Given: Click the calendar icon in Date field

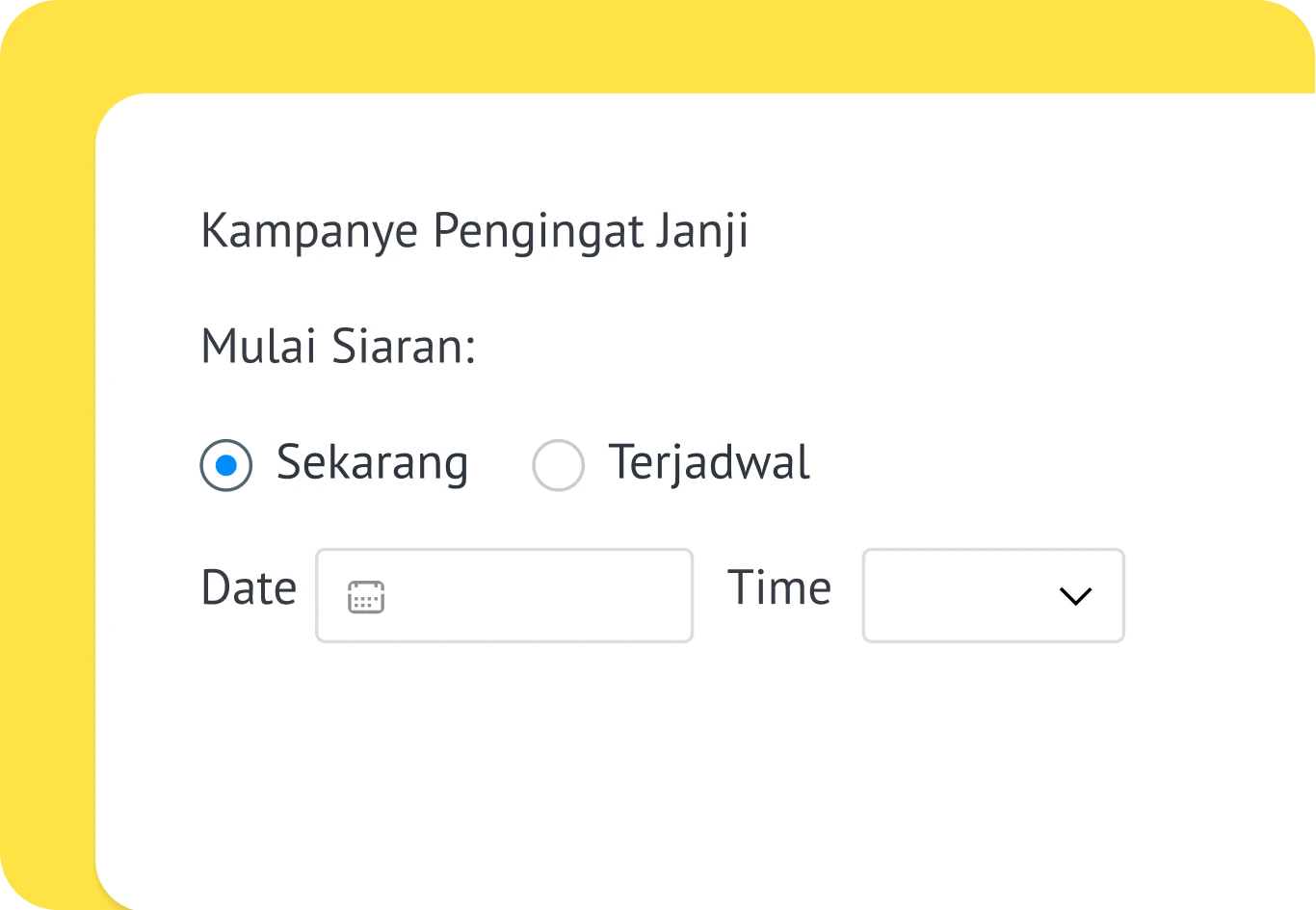Looking at the screenshot, I should coord(366,597).
